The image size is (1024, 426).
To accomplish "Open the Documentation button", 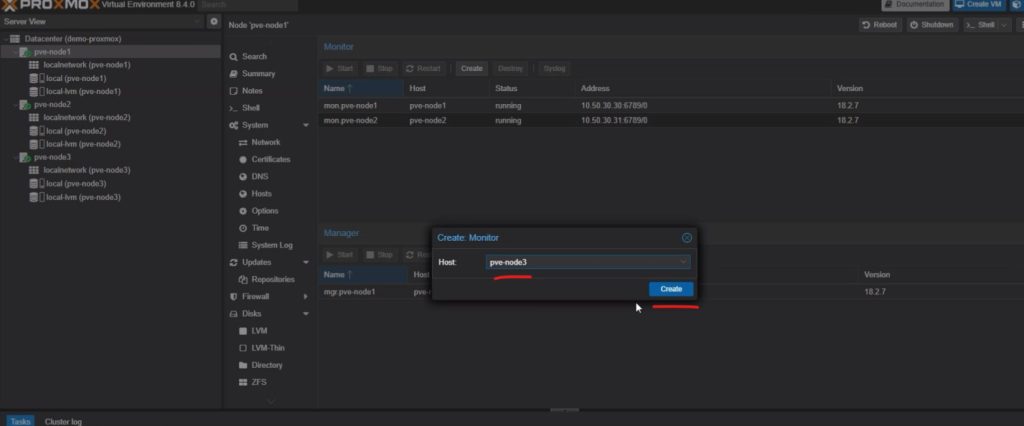I will tap(916, 5).
